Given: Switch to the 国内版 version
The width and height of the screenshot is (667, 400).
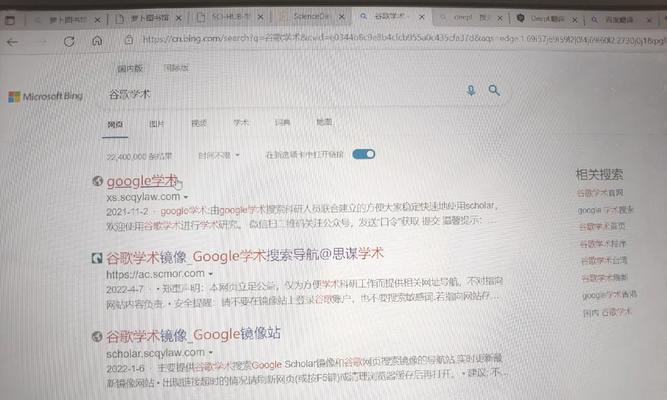Looking at the screenshot, I should point(130,68).
